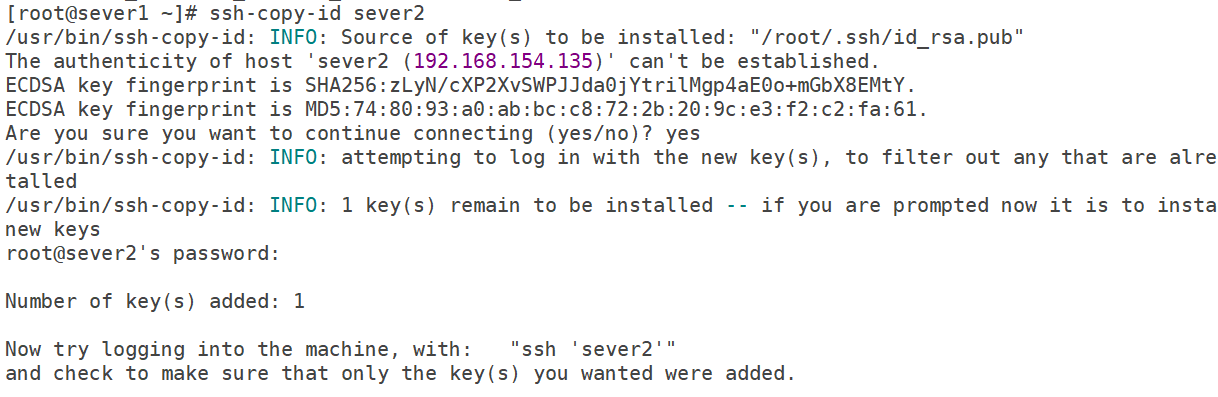Click the MD5 fingerprint string
1218x397 pixels.
click(616, 109)
